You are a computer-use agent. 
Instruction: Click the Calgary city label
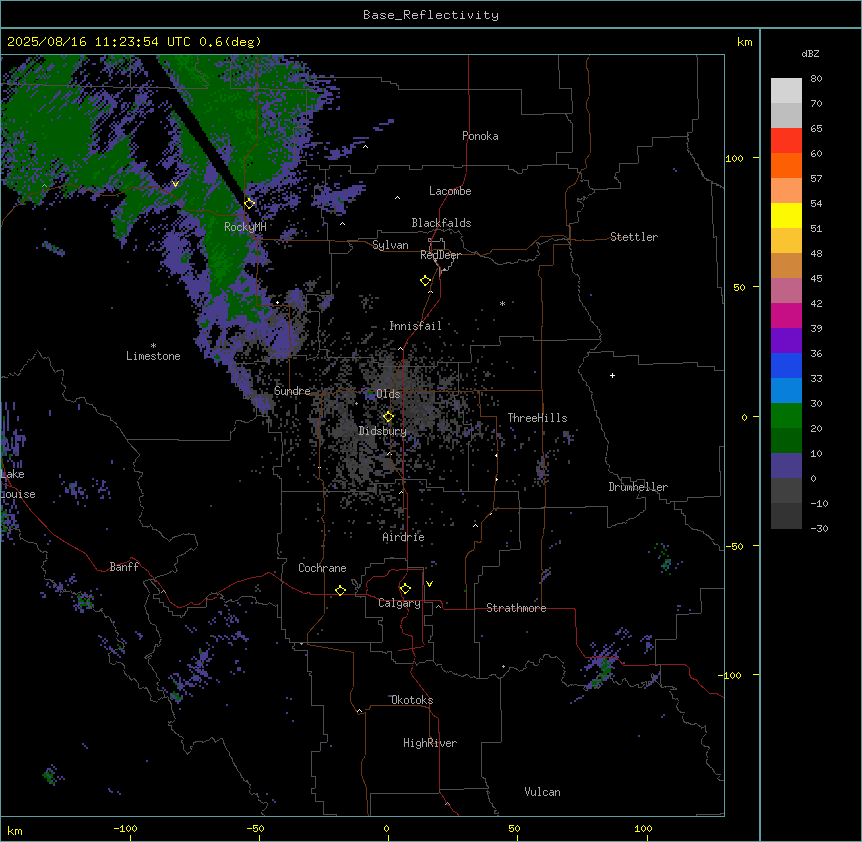399,603
